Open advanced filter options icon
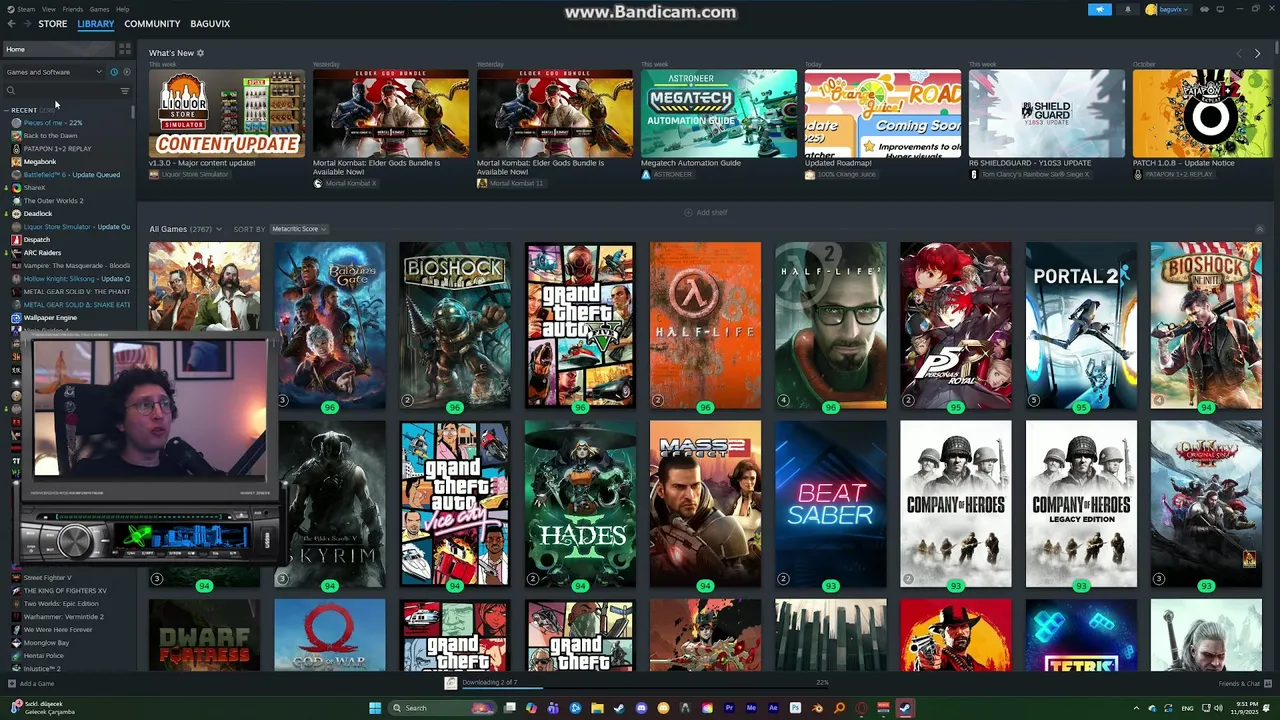This screenshot has height=720, width=1280. click(125, 91)
